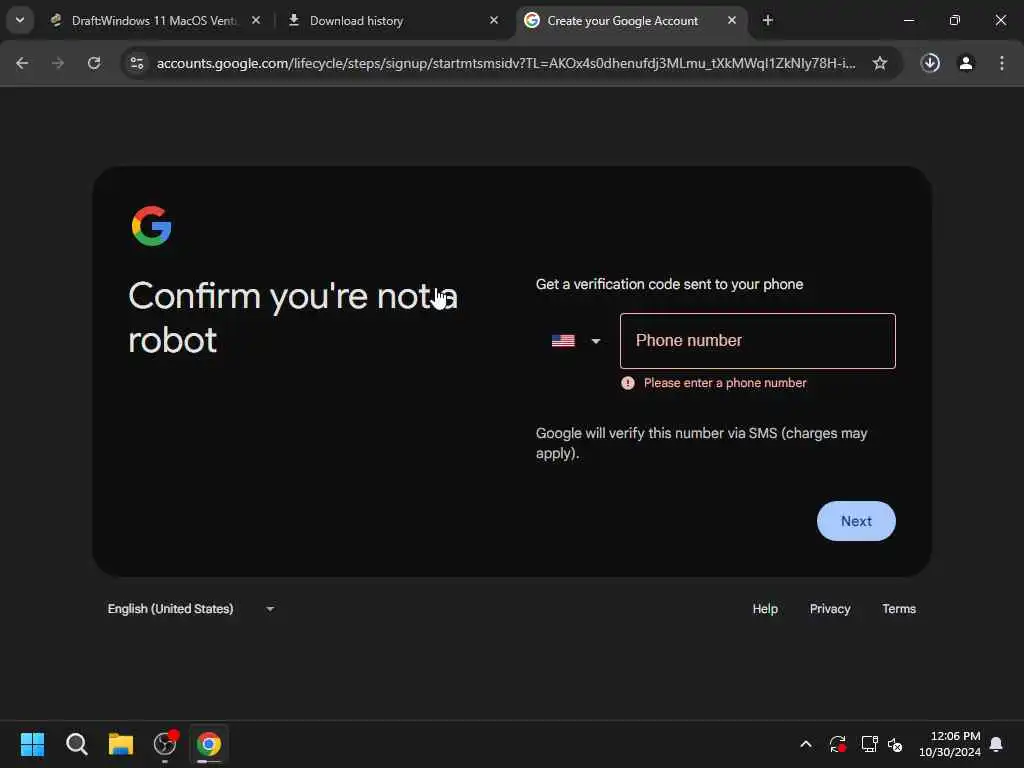
Task: Open the network display tray icon
Action: click(869, 744)
